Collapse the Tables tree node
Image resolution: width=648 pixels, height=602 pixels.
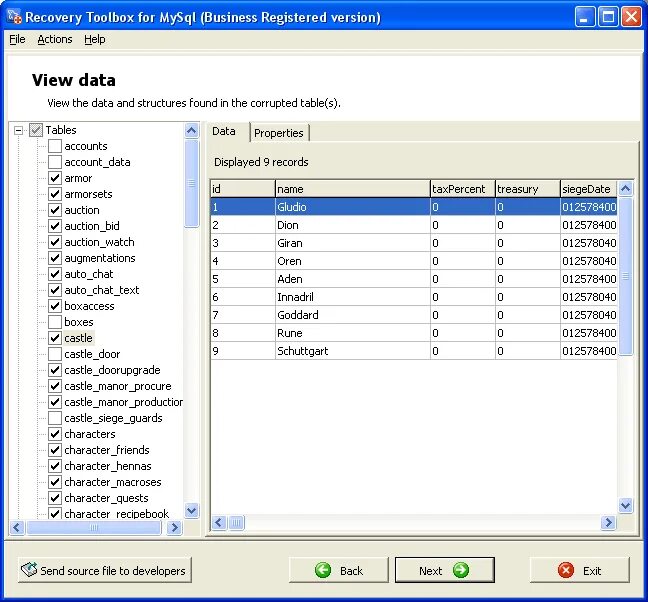coord(18,131)
